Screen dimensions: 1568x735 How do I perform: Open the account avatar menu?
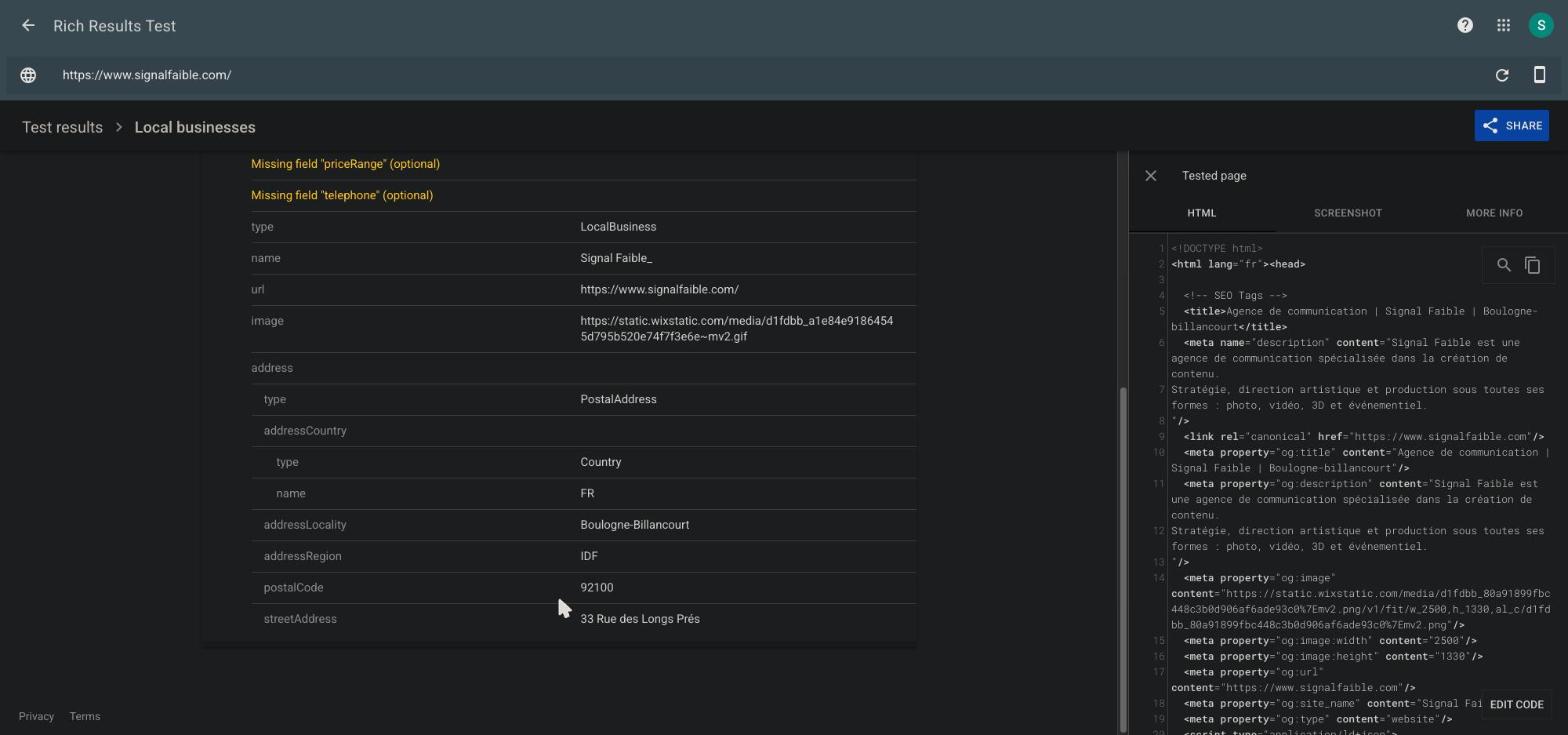[x=1541, y=26]
